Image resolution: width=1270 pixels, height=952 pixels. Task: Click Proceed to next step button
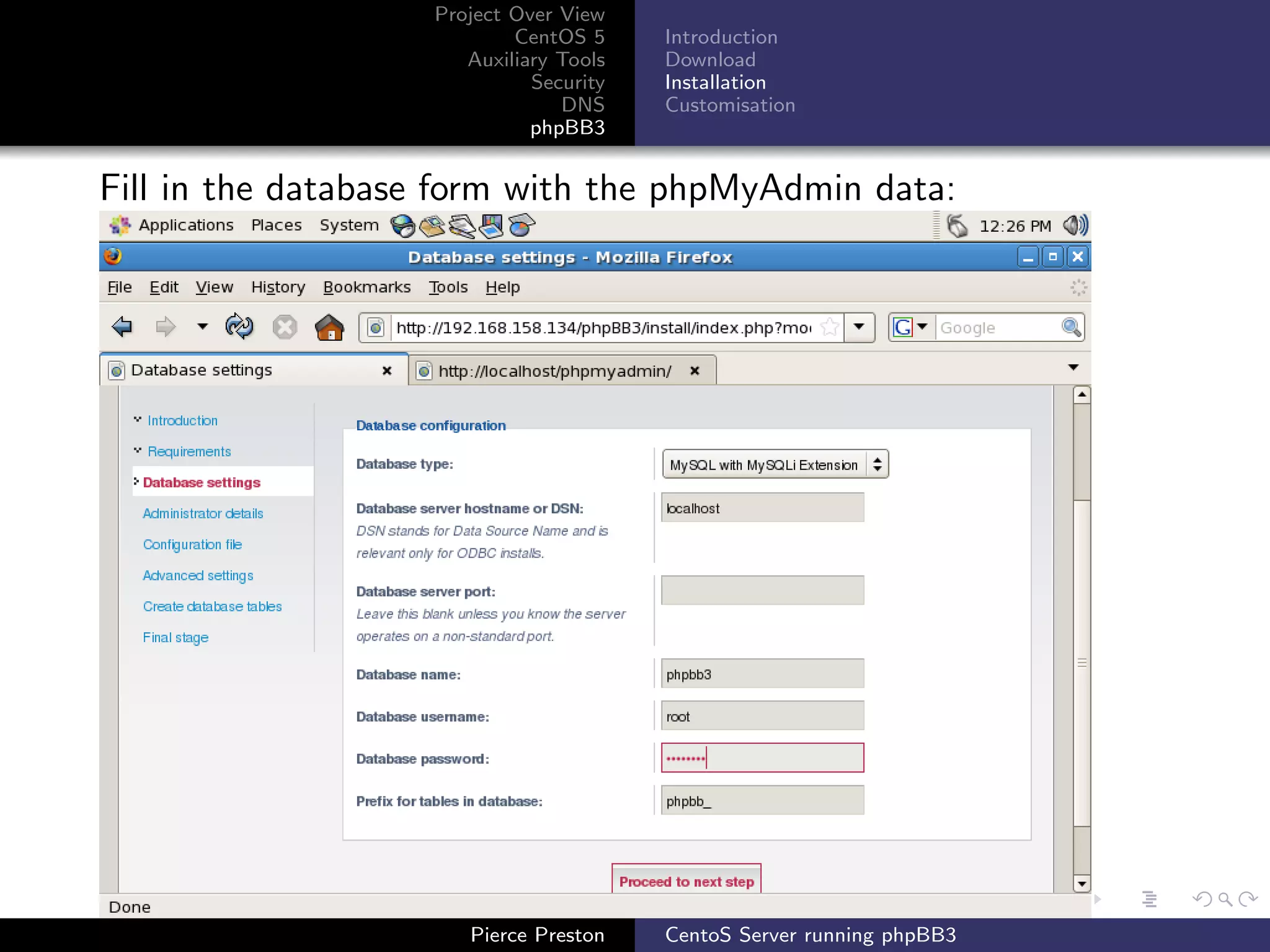click(686, 879)
